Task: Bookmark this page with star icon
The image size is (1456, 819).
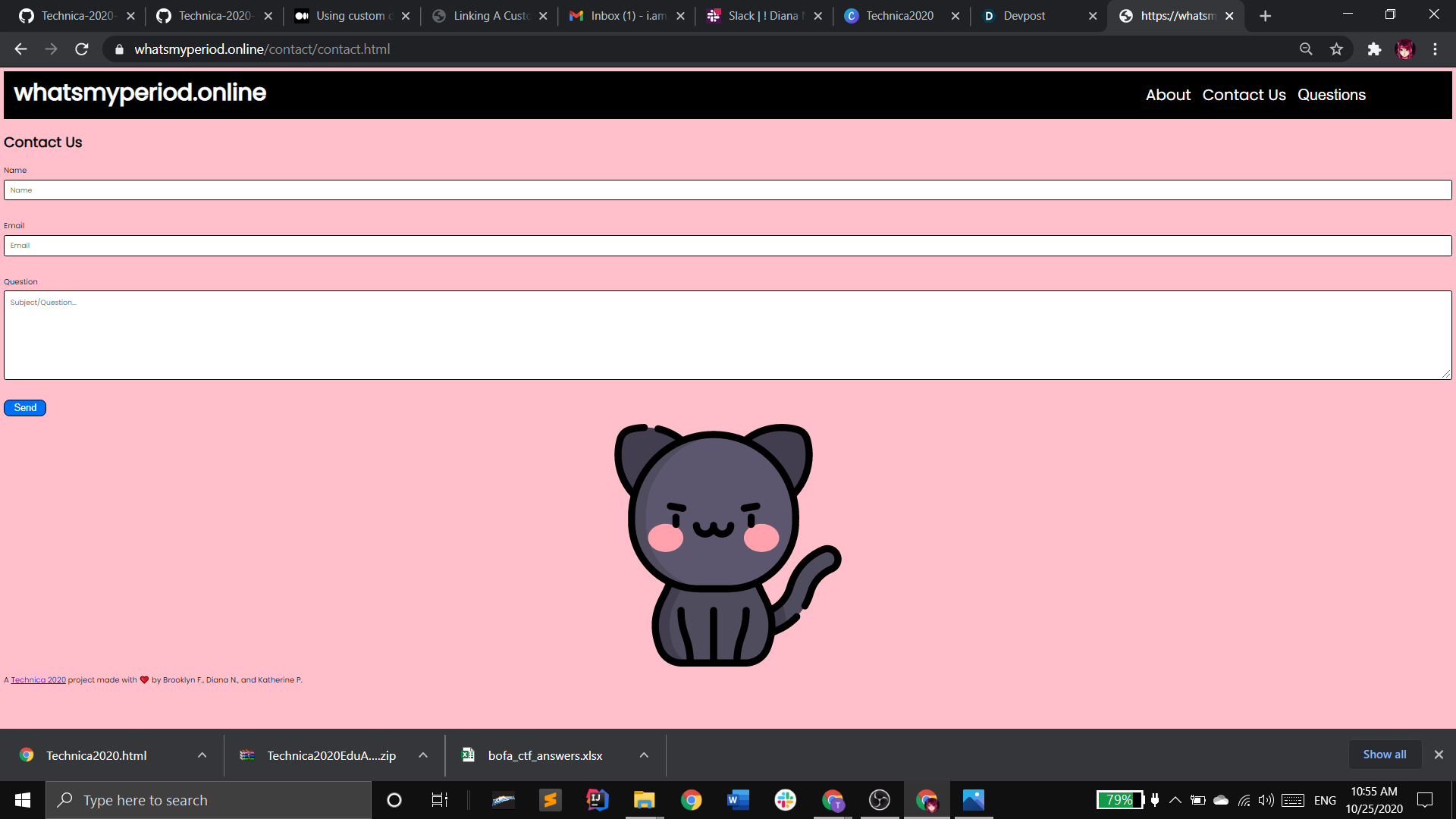Action: 1336,49
